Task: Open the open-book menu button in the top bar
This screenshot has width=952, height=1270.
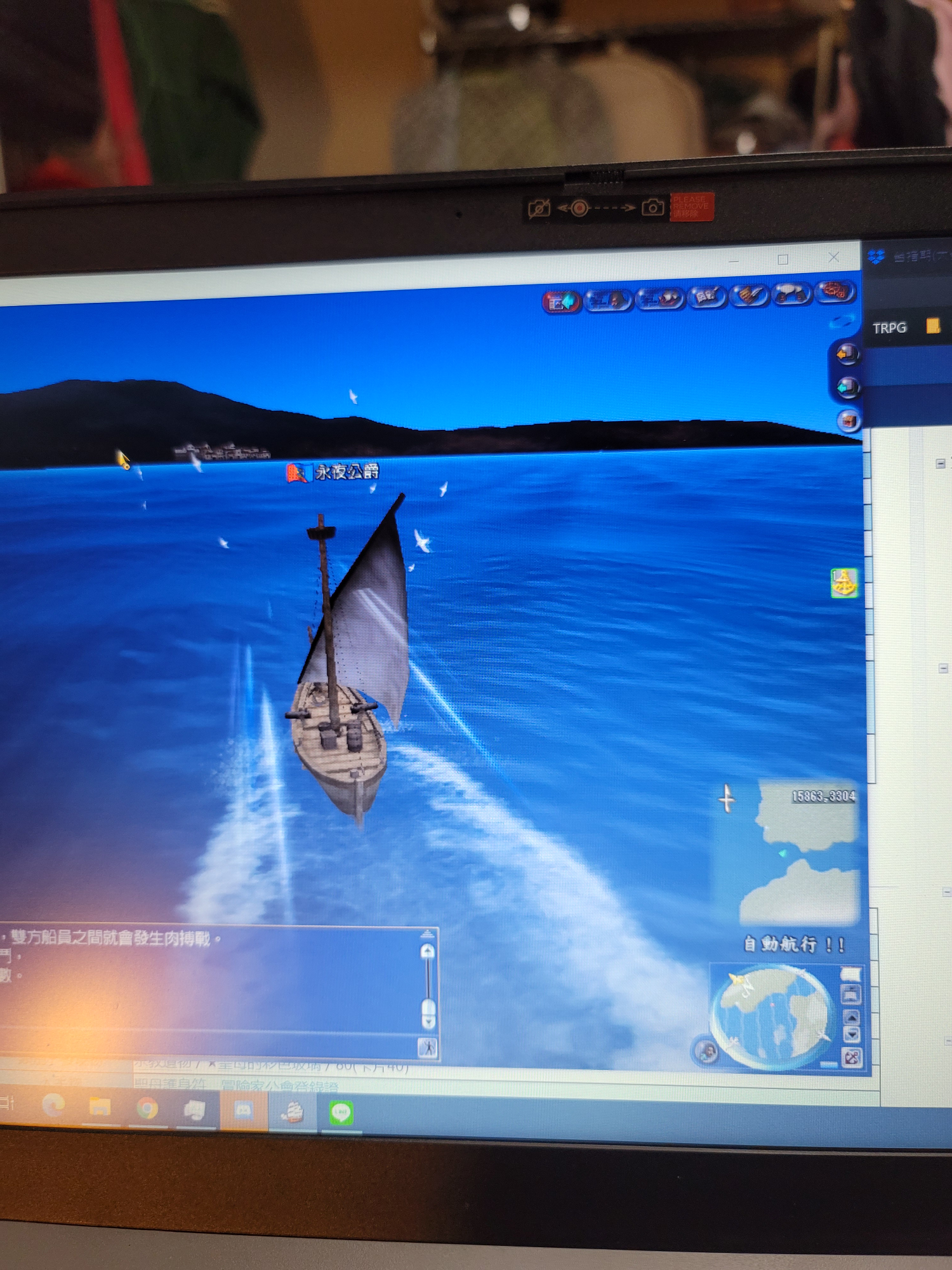Action: [x=707, y=296]
